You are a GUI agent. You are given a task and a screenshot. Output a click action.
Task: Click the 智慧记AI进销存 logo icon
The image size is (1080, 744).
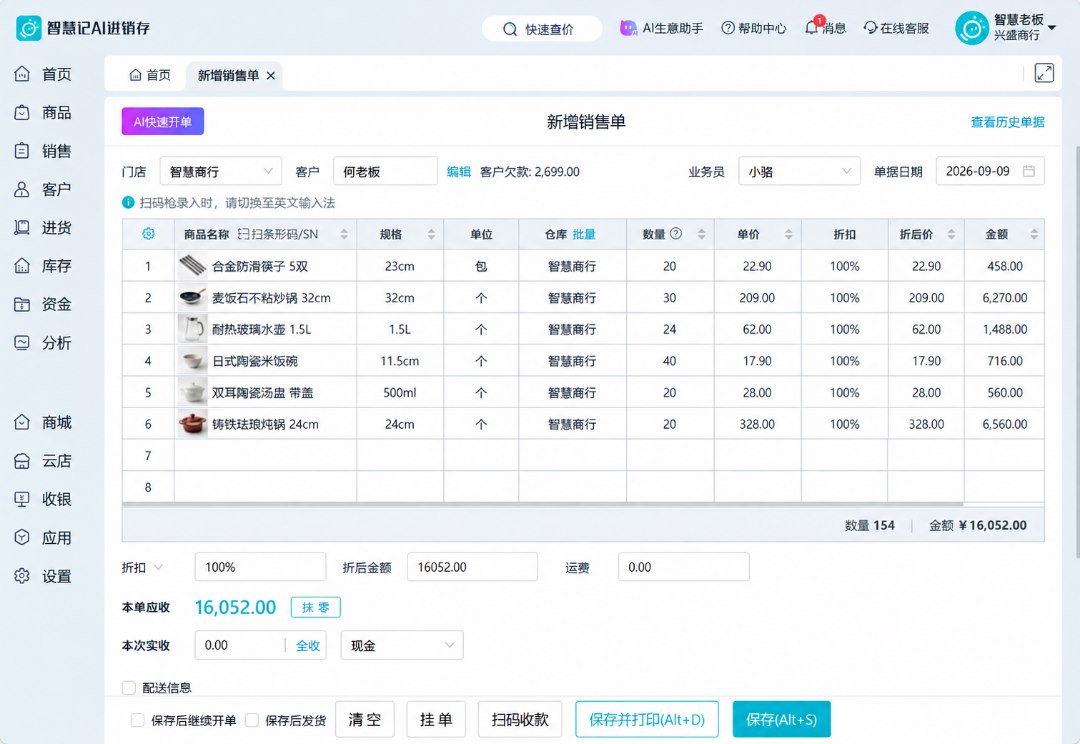pyautogui.click(x=28, y=28)
